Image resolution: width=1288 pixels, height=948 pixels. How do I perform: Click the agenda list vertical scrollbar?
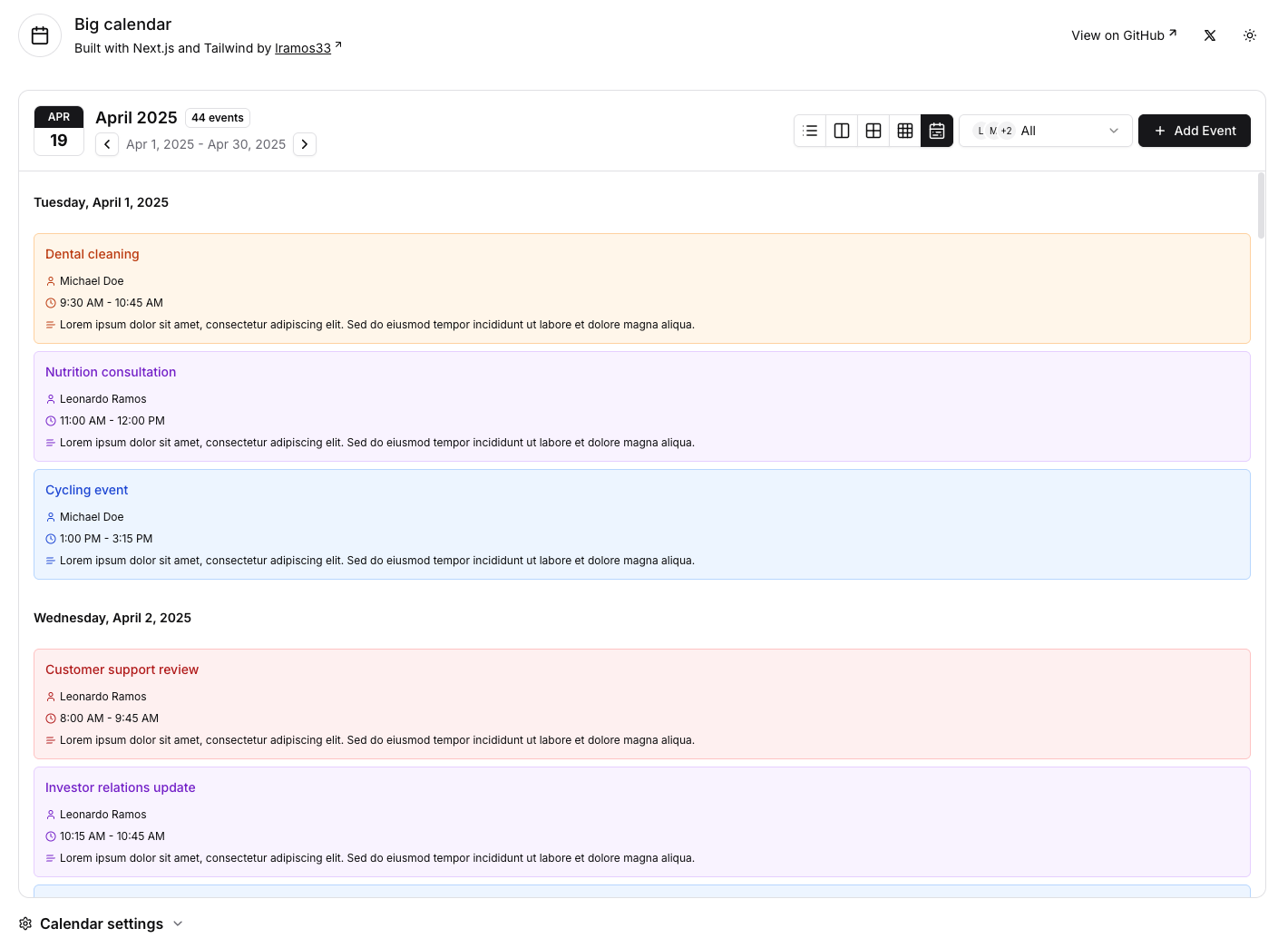point(1261,205)
